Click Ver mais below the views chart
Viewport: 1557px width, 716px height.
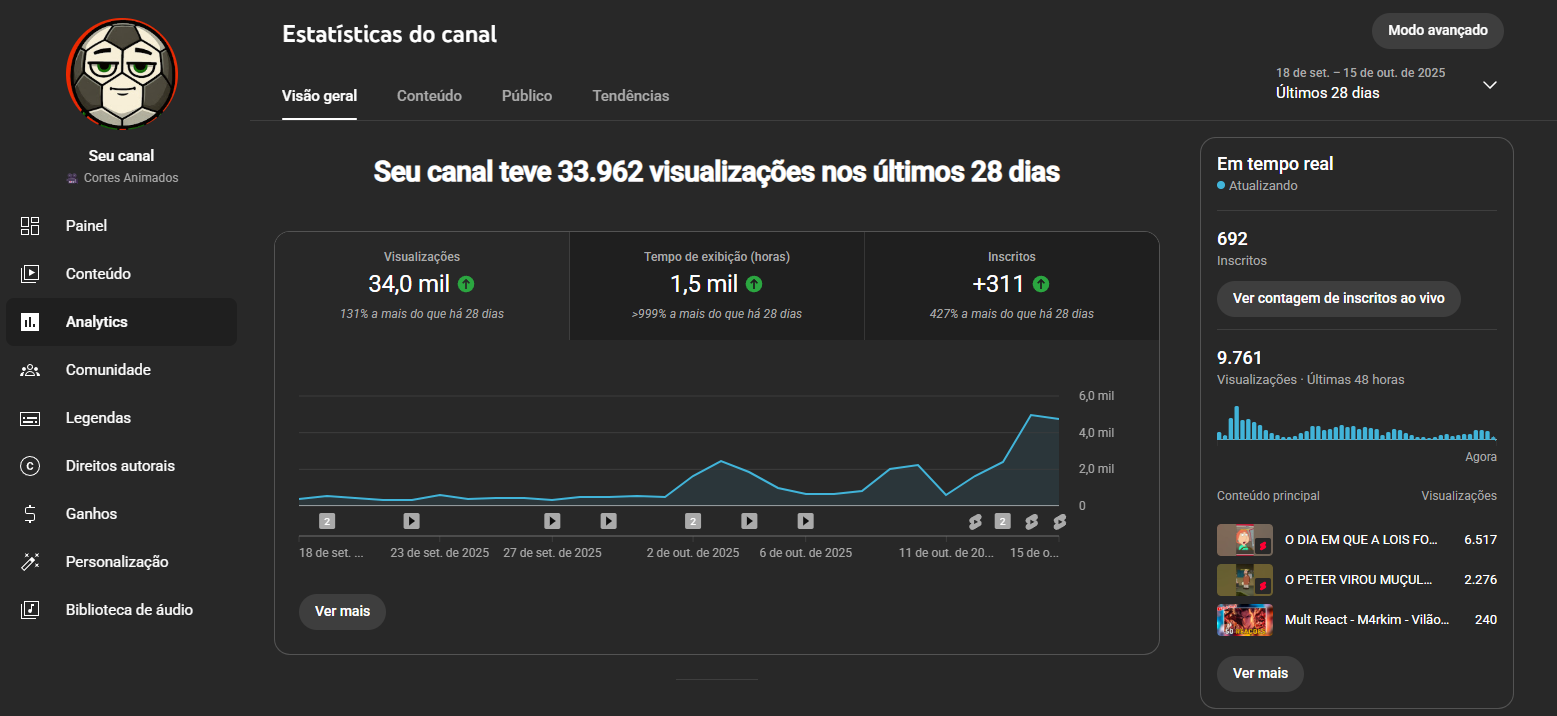click(x=342, y=611)
